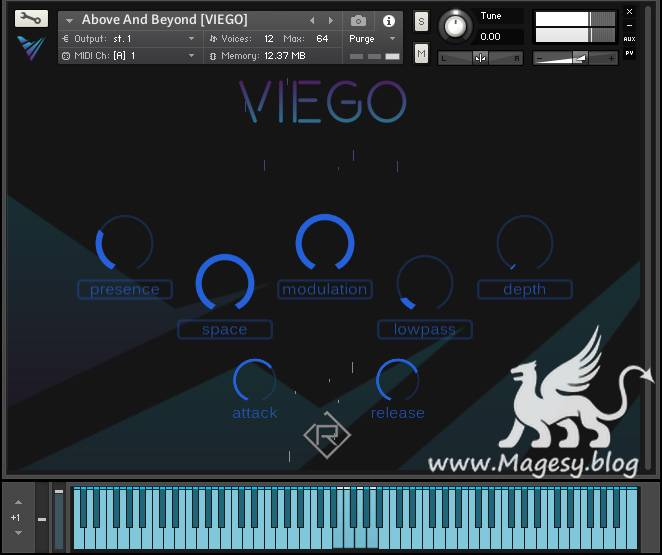Click the depth knob
Screen dimensions: 662x555
pyautogui.click(x=525, y=243)
